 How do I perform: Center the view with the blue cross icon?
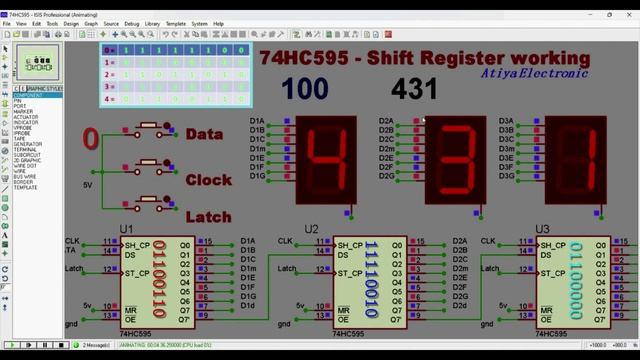(115, 35)
